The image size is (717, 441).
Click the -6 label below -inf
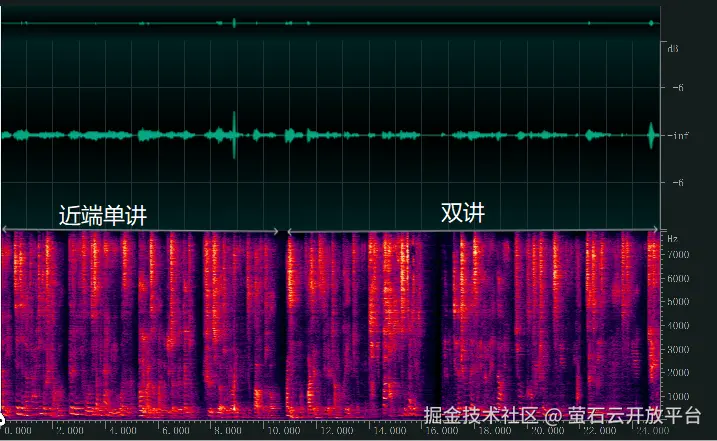tap(678, 183)
